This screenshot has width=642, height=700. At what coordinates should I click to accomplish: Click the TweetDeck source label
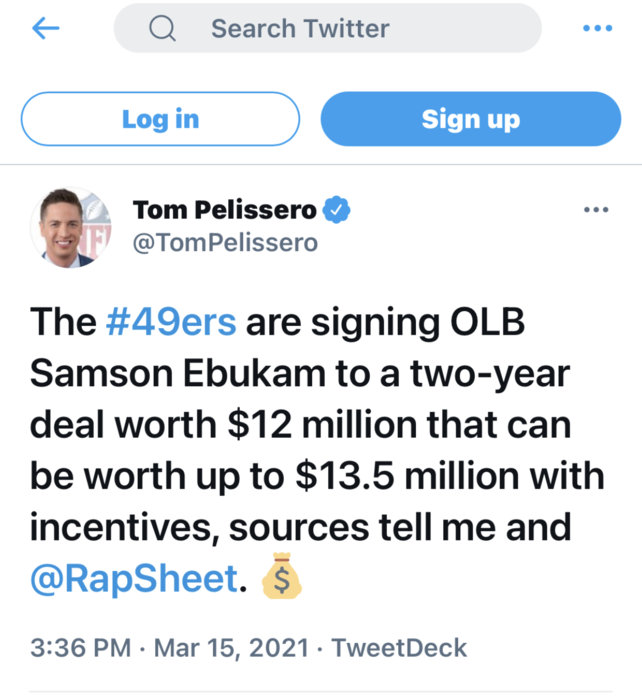pos(399,648)
